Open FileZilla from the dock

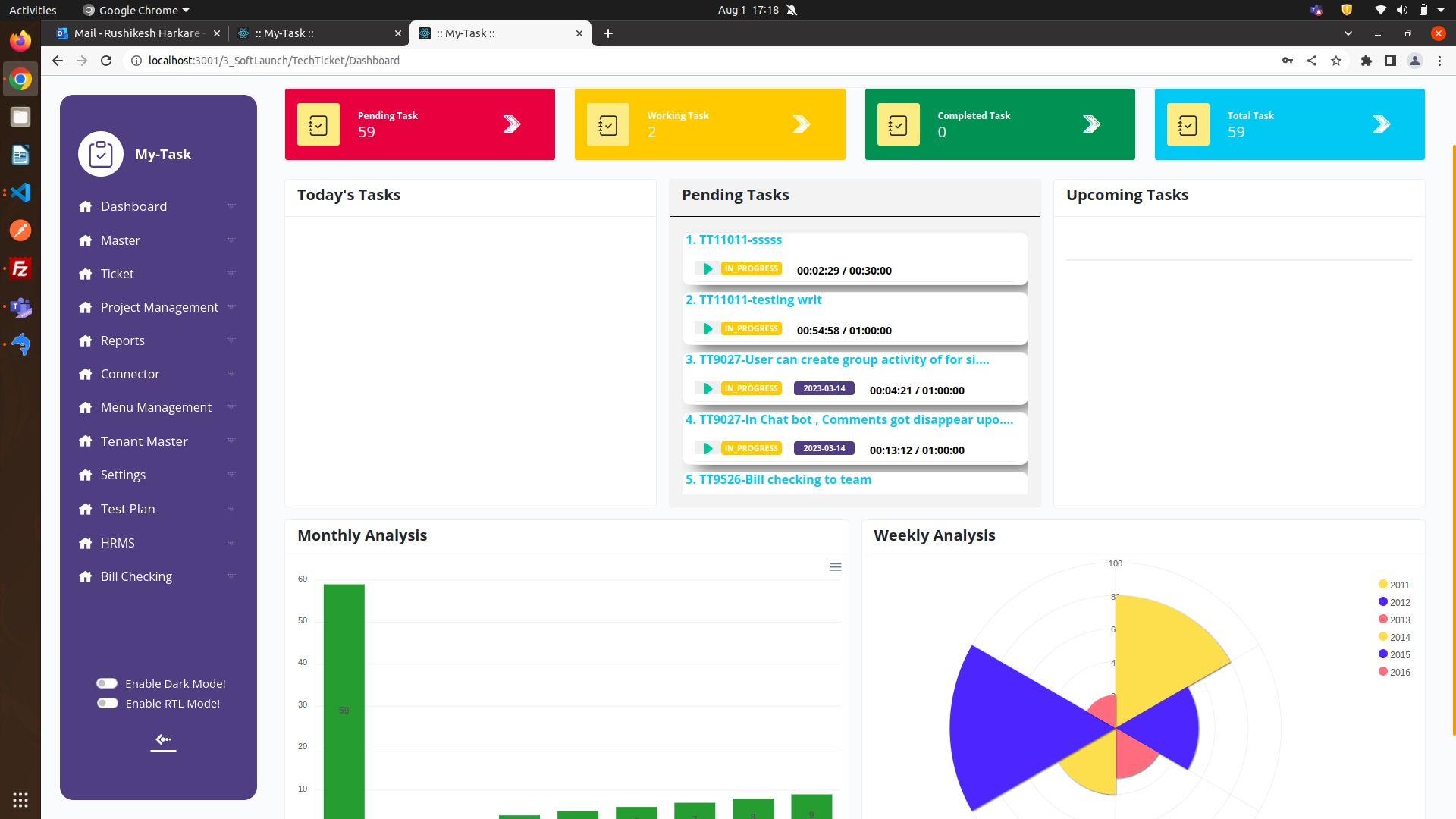20,268
